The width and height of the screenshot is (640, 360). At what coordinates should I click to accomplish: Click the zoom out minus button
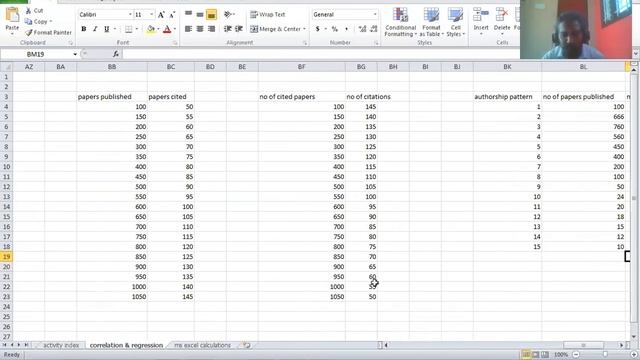point(576,355)
